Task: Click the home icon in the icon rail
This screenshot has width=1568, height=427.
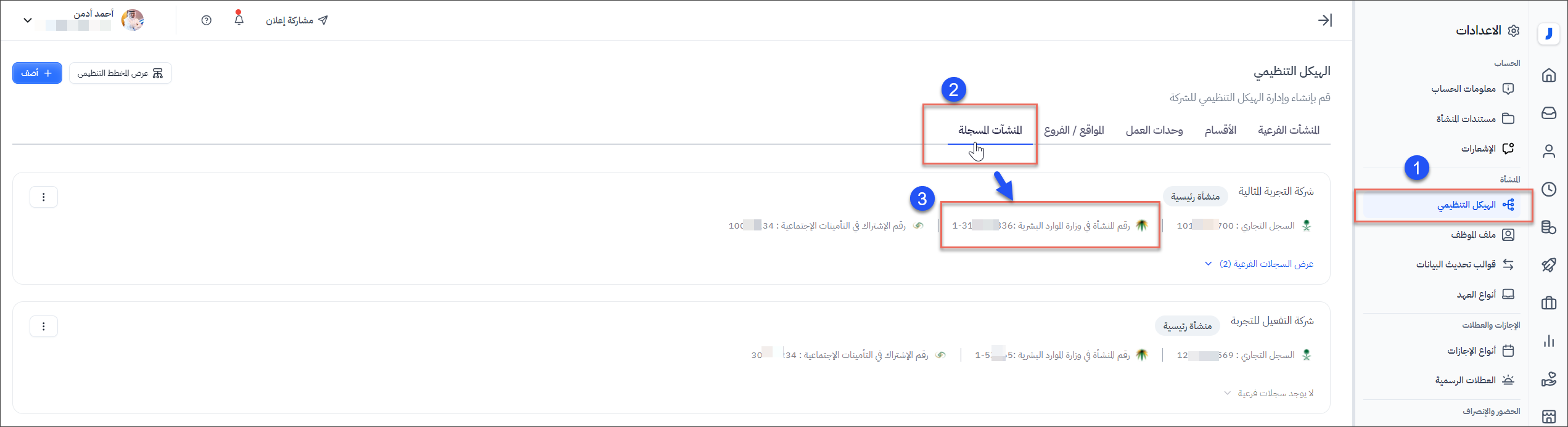Action: pyautogui.click(x=1548, y=75)
